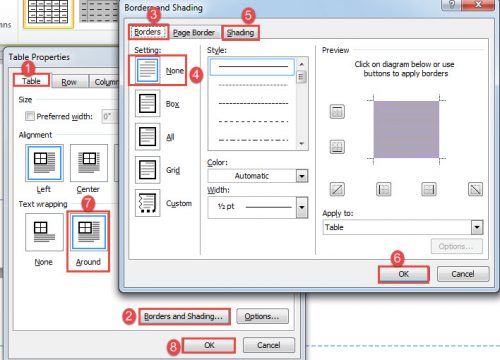The image size is (500, 360).
Task: Toggle inside horizontal border button in Preview
Action: (337, 147)
